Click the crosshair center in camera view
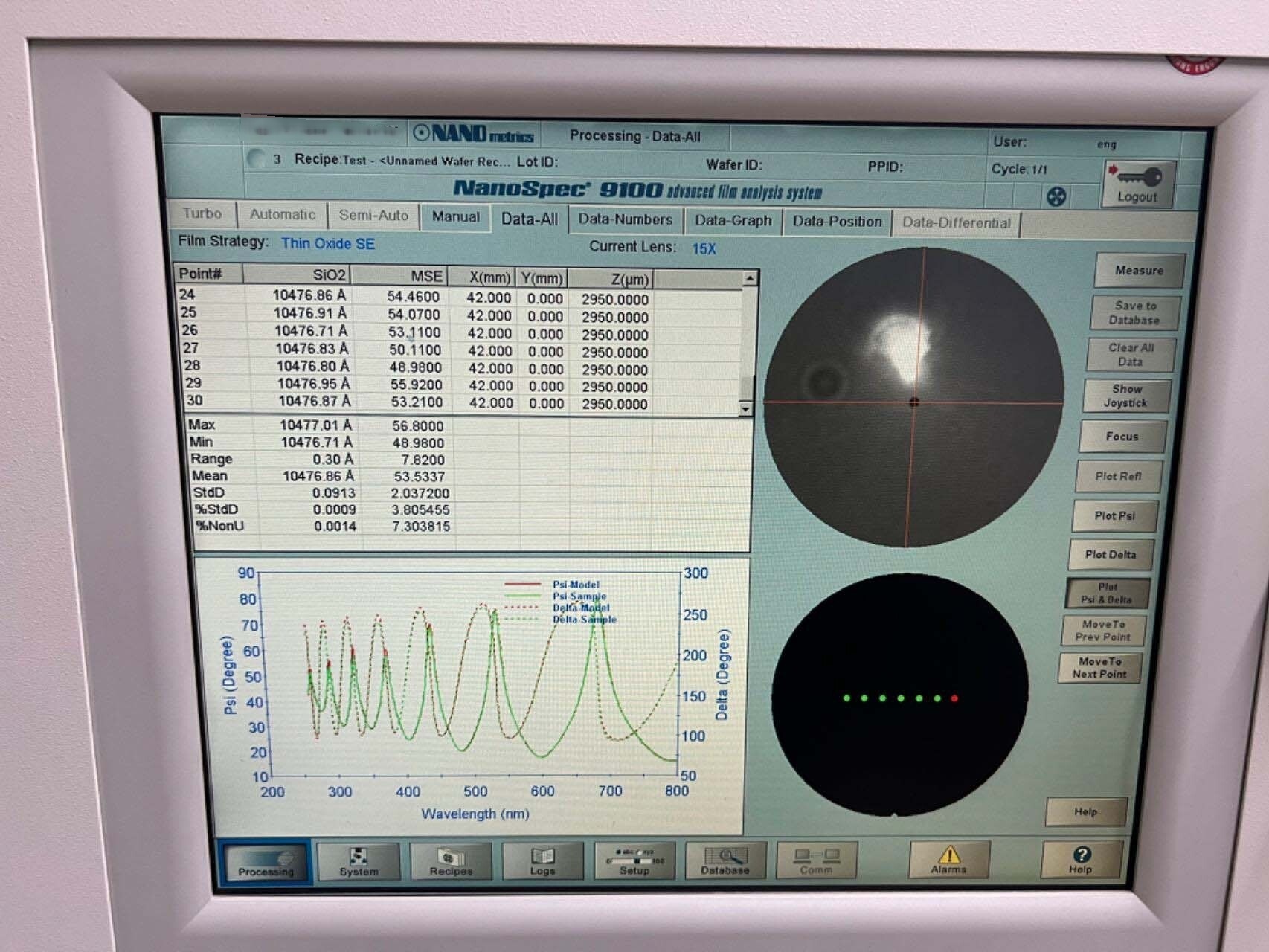Screen dimensions: 1269x952 tap(915, 402)
